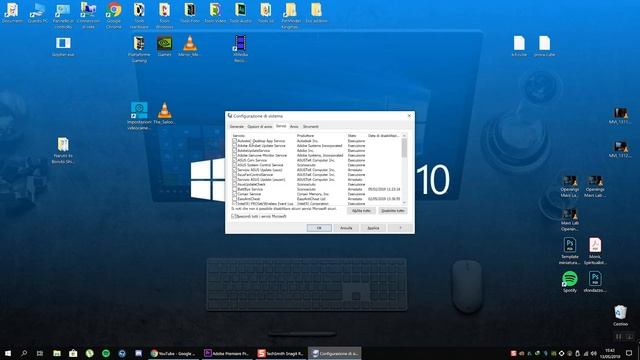Viewport: 640px width, 360px height.
Task: Switch to the Generale tab
Action: click(236, 127)
